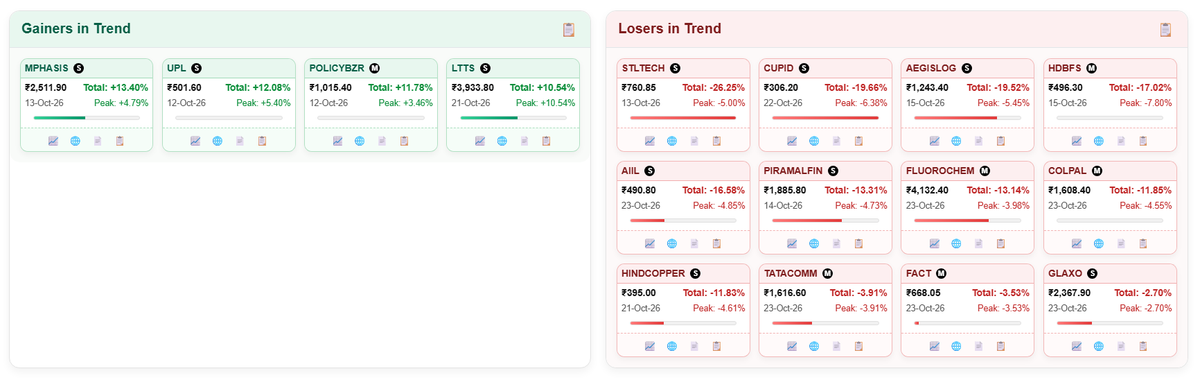Open the document icon on the CUPID card
The height and width of the screenshot is (380, 1200).
coord(837,141)
